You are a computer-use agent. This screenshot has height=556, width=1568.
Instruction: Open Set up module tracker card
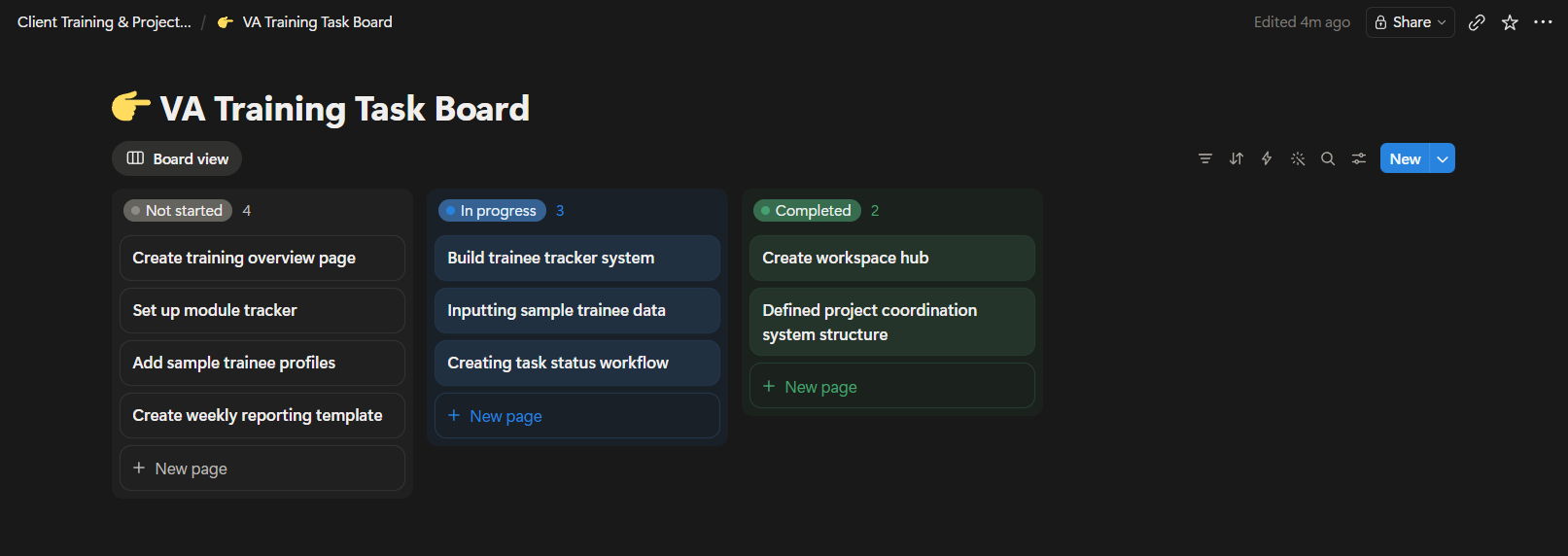262,310
